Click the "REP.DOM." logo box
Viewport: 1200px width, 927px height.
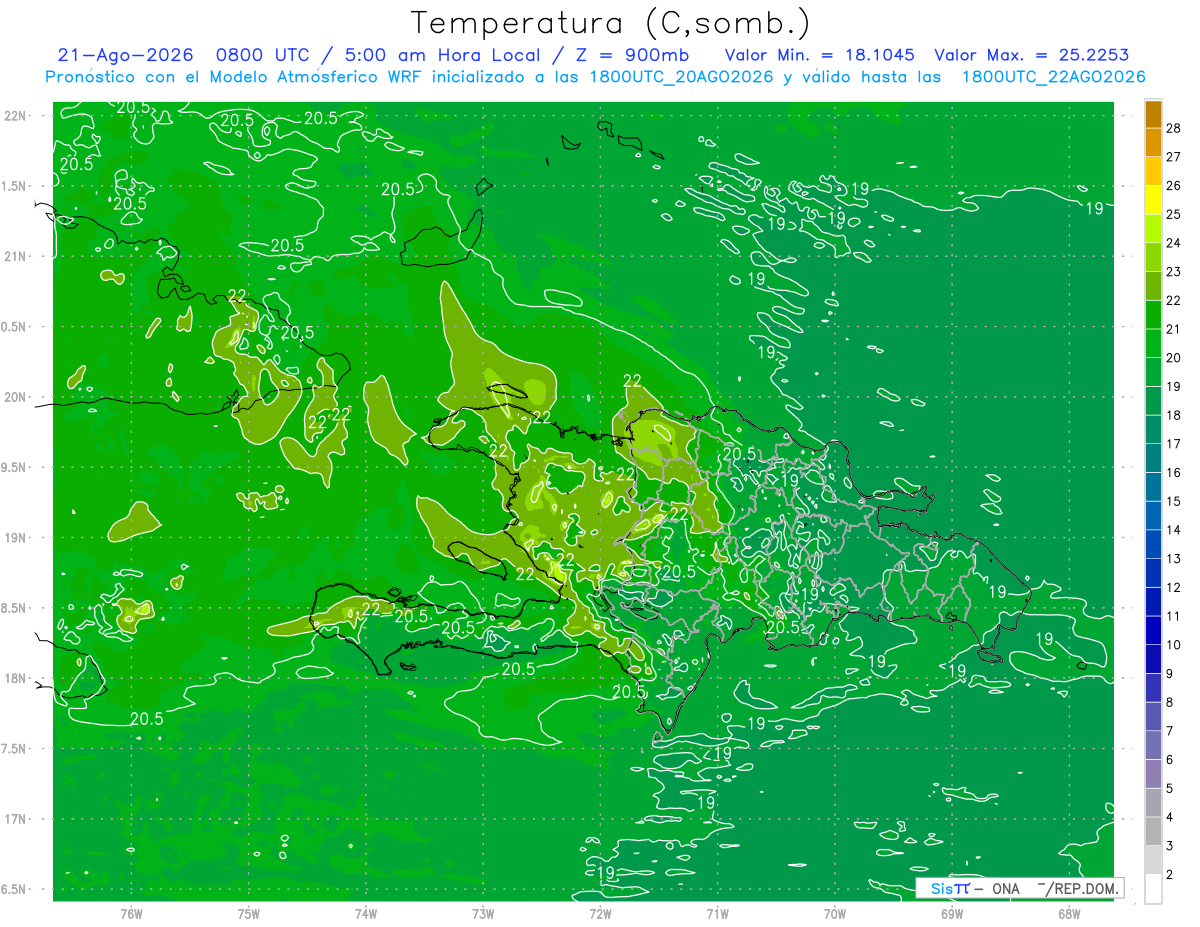point(1019,888)
